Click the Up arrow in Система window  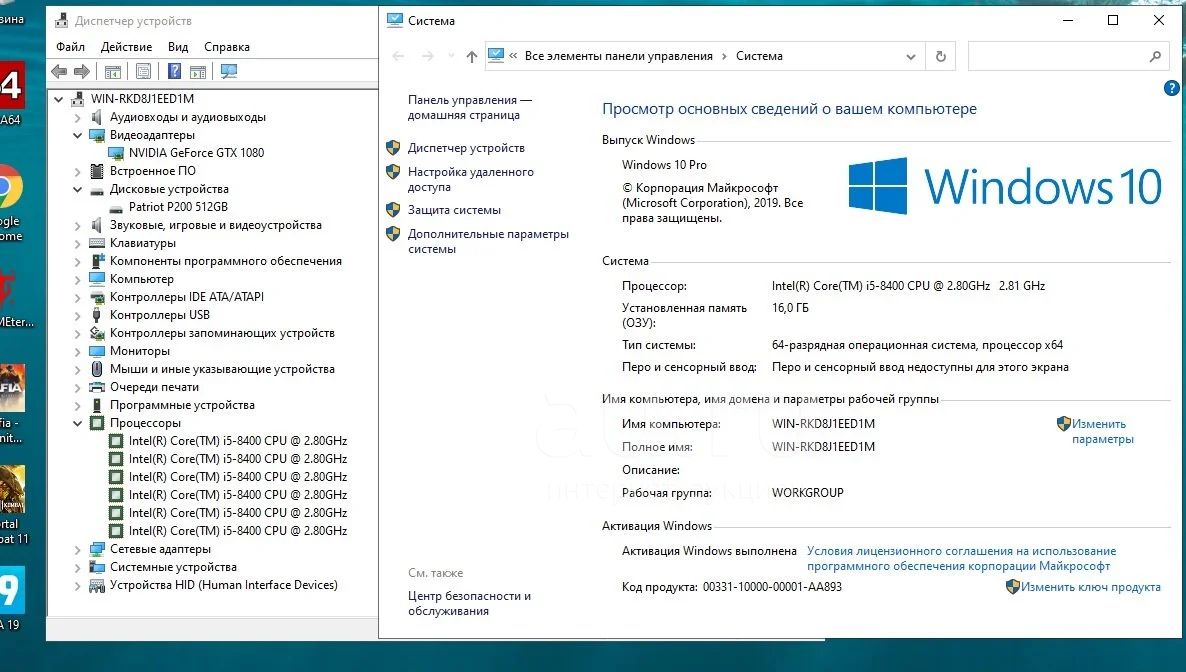click(x=472, y=56)
